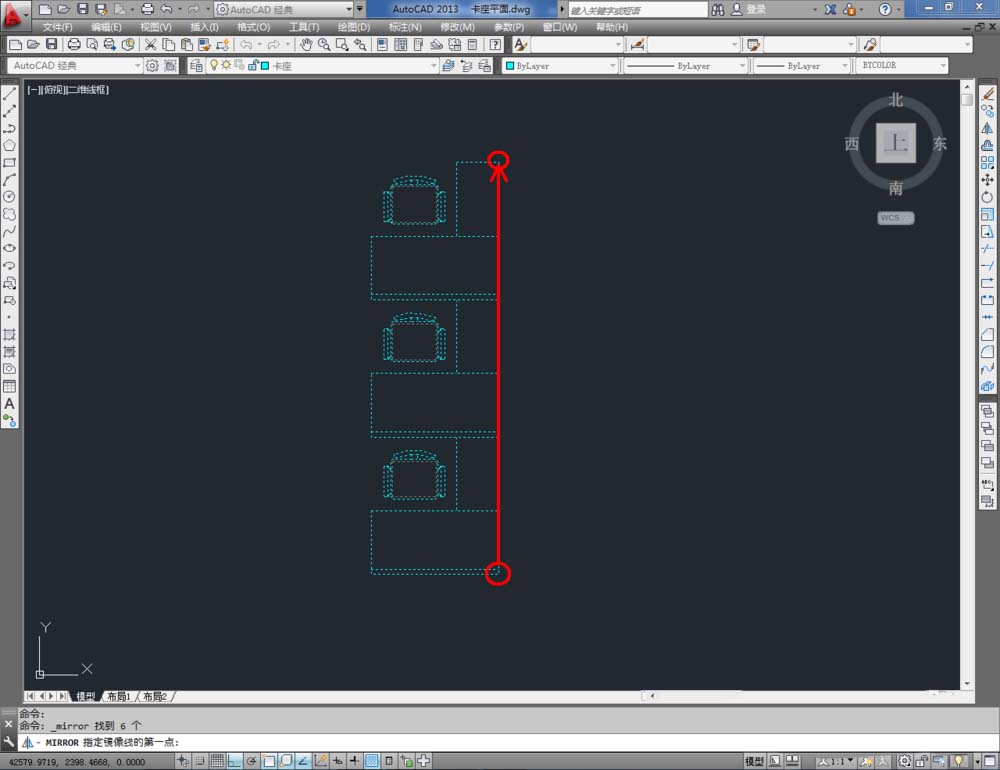Toggle Dynamic Input in status bar
The image size is (1000, 770).
click(337, 760)
